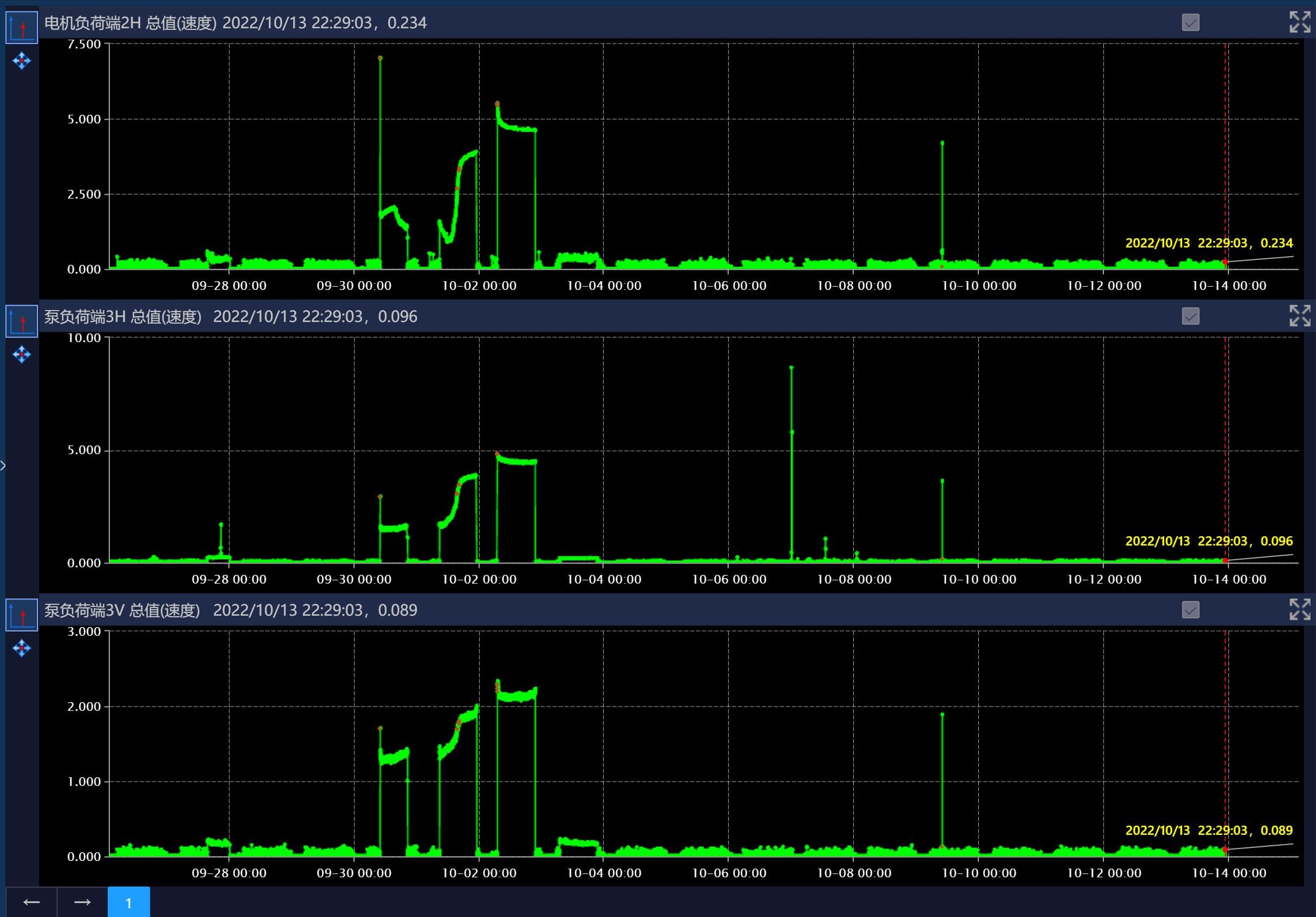
Task: Click the 7.0 spike peak in the 电机负荷端2H chart
Action: click(380, 58)
